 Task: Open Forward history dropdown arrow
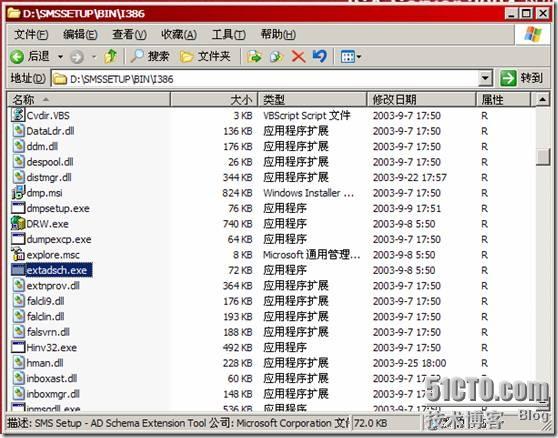point(94,57)
